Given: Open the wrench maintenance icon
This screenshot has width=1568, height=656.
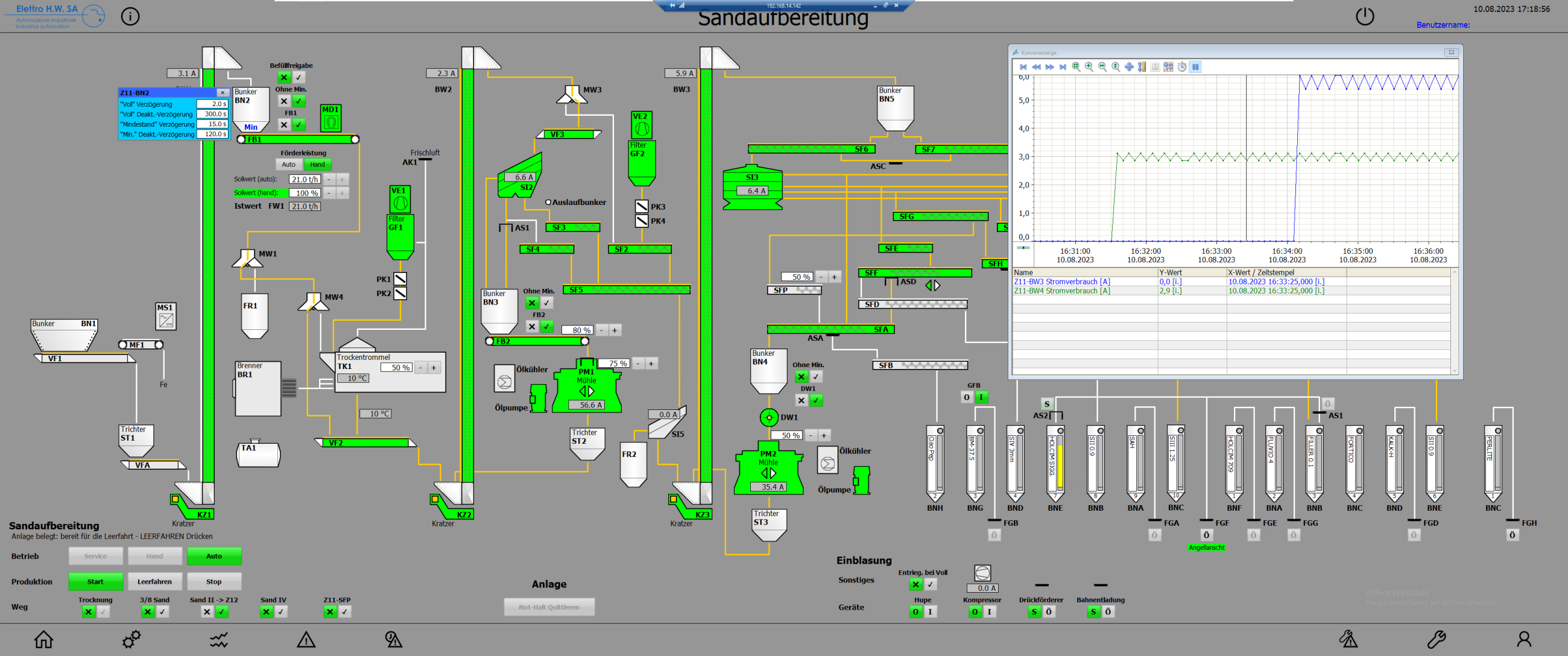Looking at the screenshot, I should (1436, 640).
